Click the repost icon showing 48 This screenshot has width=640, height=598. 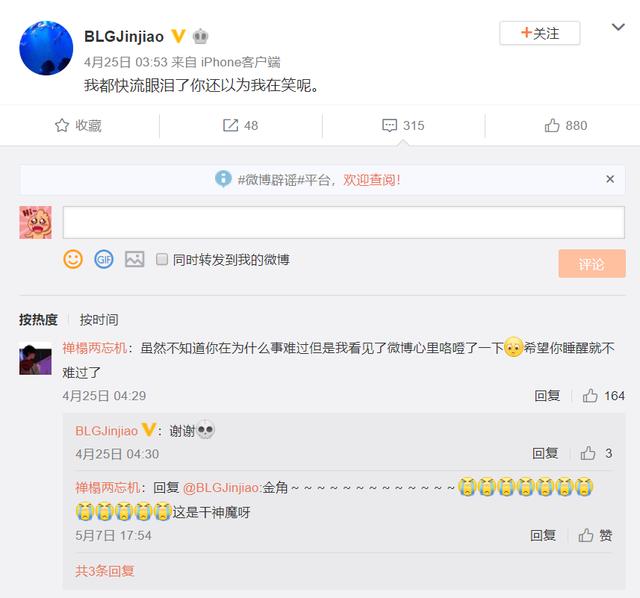click(230, 125)
